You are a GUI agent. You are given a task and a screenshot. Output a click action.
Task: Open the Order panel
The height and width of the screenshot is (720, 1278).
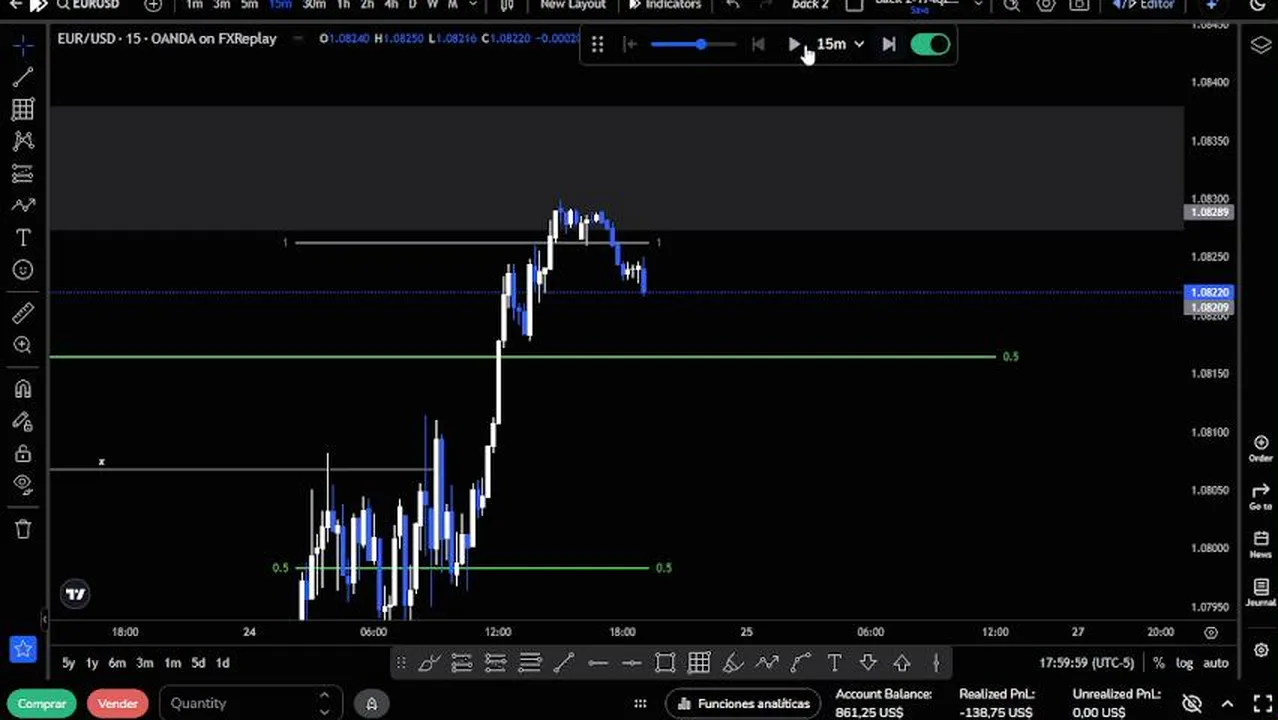(x=1260, y=448)
